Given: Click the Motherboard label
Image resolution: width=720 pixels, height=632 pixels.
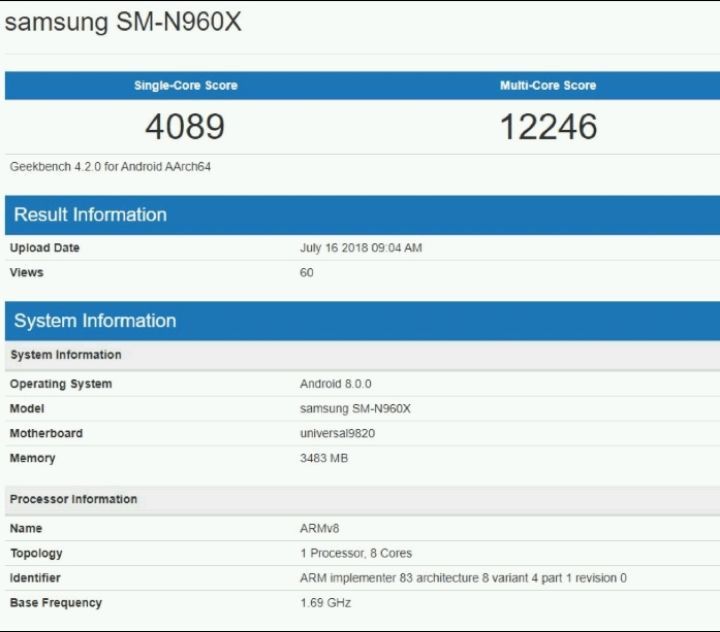Looking at the screenshot, I should 46,434.
